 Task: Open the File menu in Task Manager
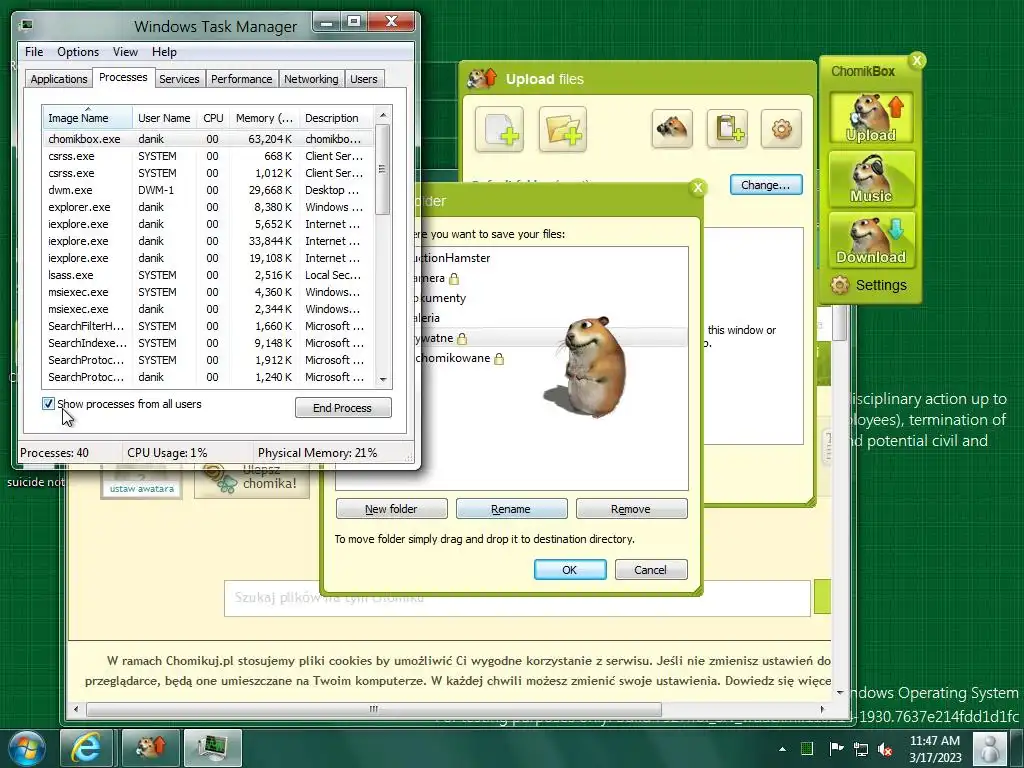(34, 52)
